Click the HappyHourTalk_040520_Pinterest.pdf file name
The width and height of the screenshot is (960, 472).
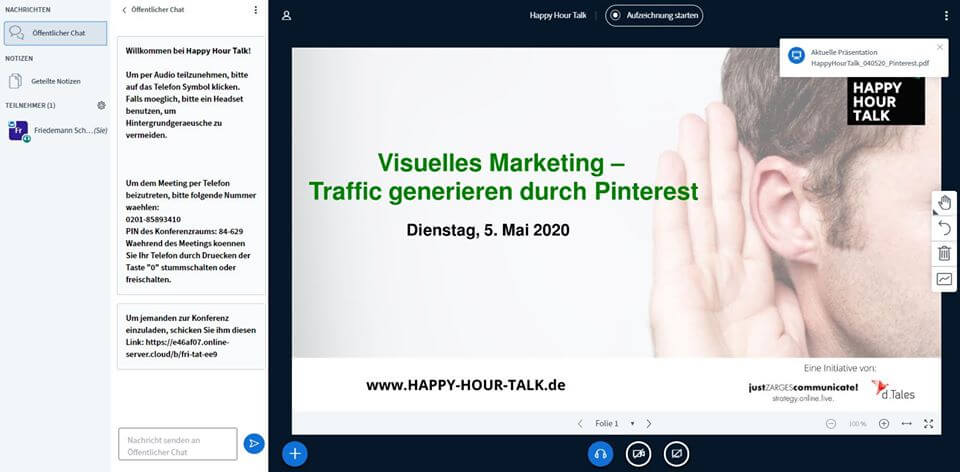click(x=870, y=62)
